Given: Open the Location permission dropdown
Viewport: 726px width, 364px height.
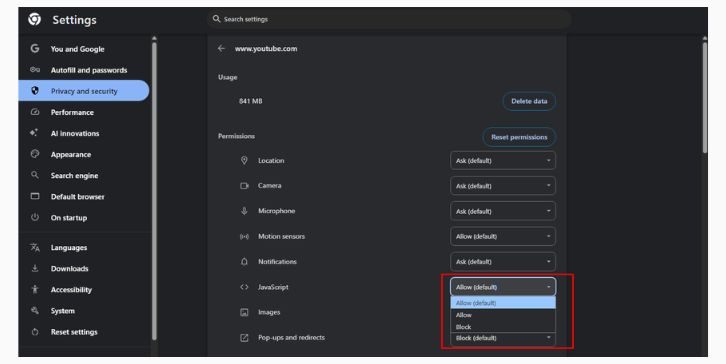Looking at the screenshot, I should [x=503, y=160].
